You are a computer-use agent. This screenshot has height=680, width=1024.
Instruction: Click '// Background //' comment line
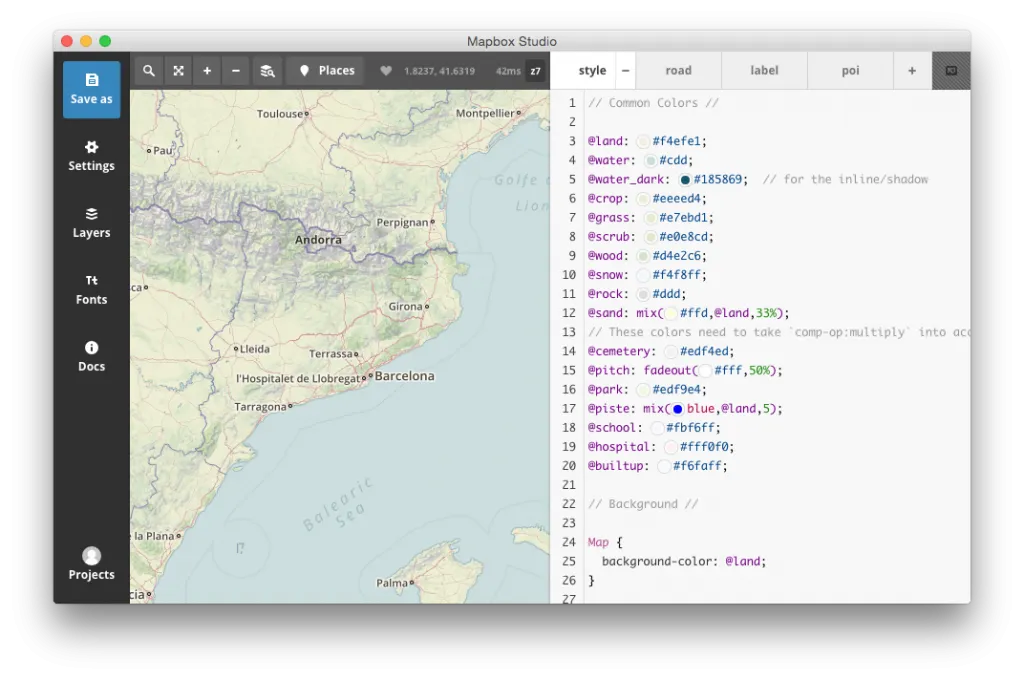(x=643, y=504)
